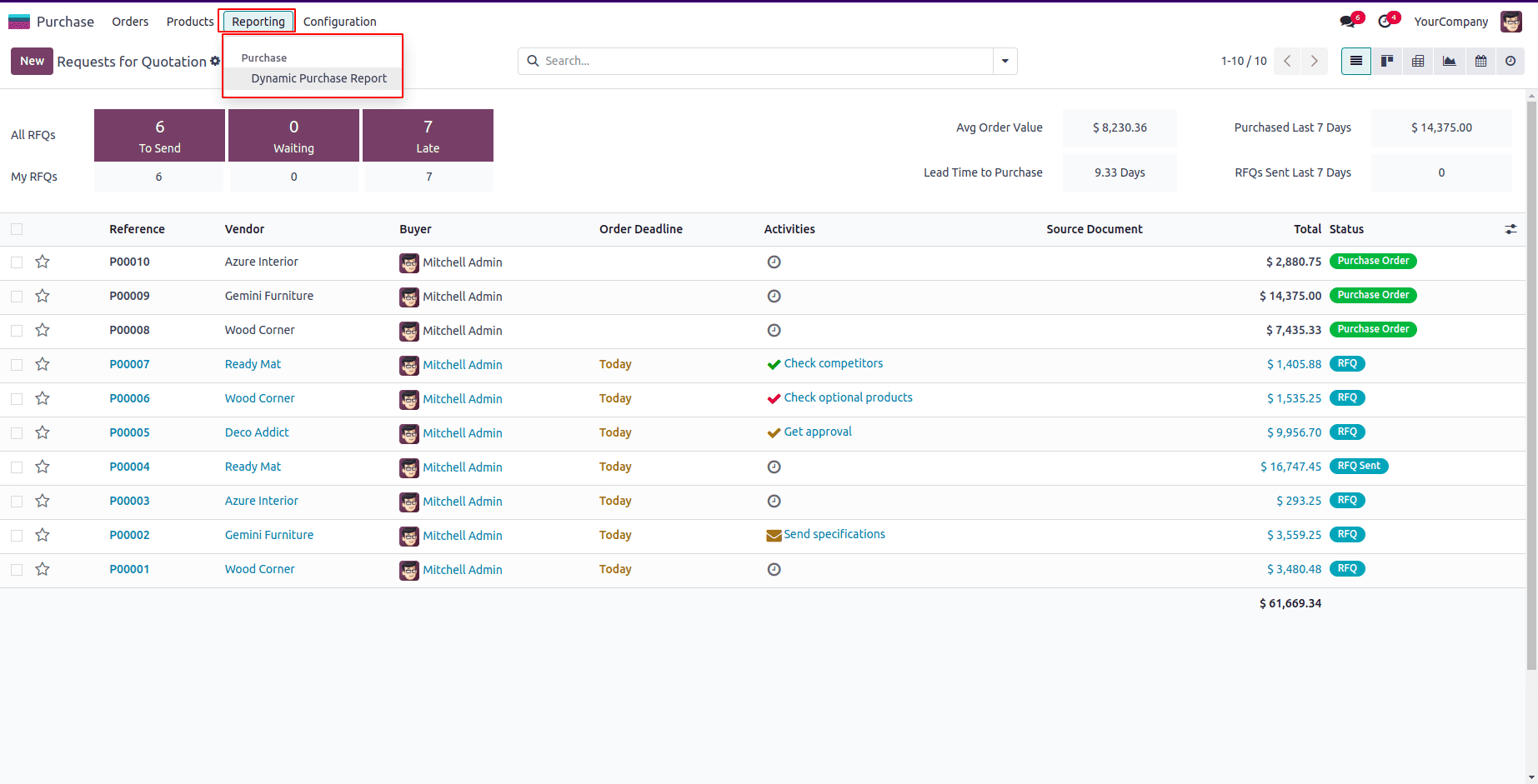Switch to pivot table view
This screenshot has height=784, width=1538.
pos(1418,61)
